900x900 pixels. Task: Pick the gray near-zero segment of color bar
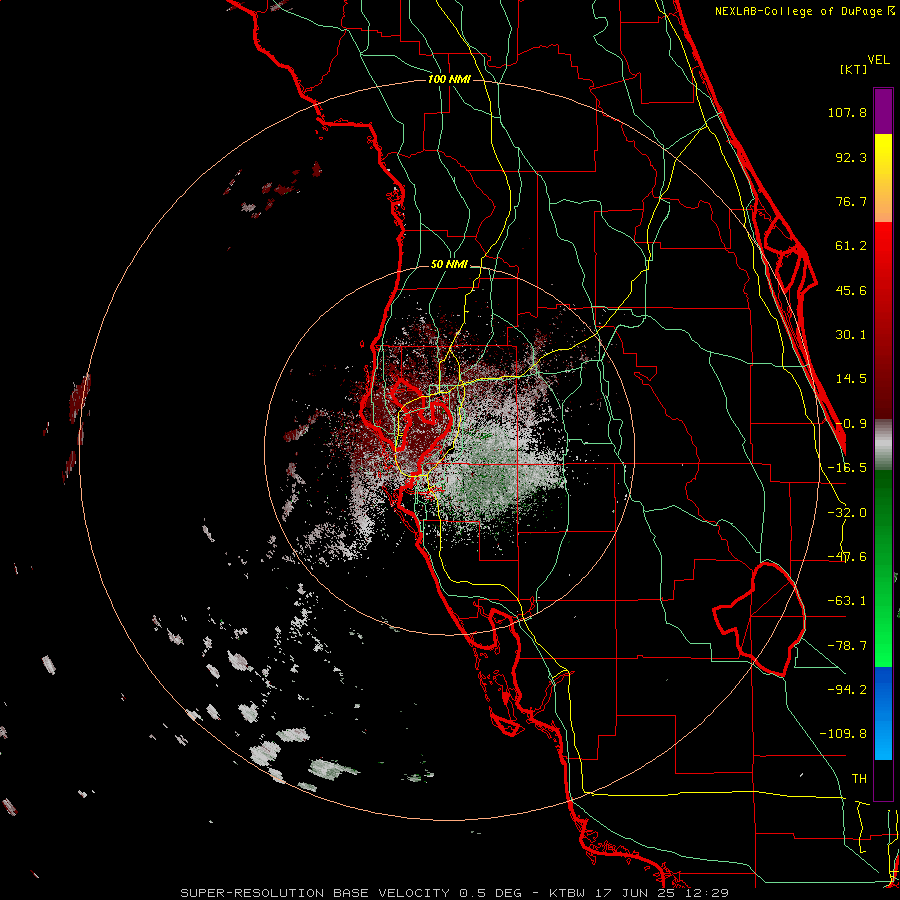883,445
